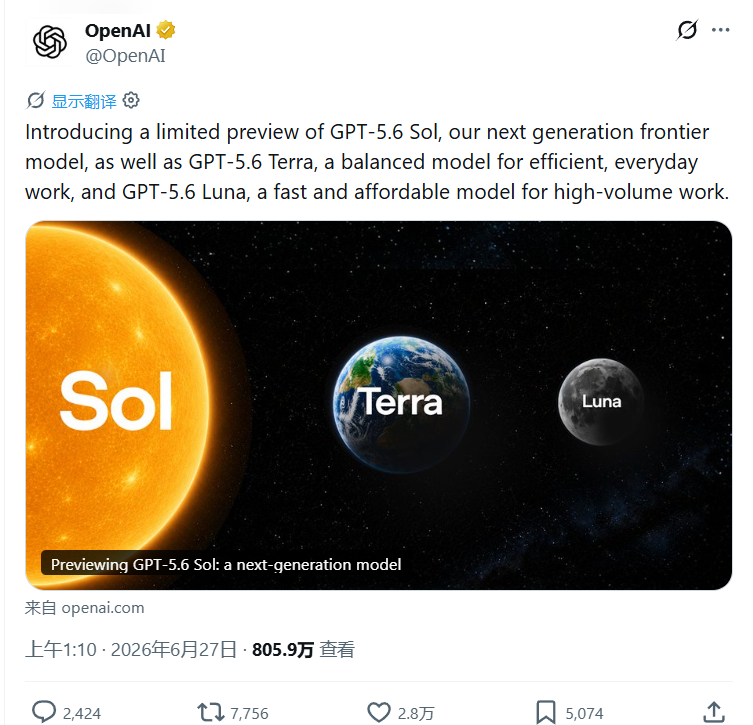Click the 2,424 replies count

click(82, 713)
